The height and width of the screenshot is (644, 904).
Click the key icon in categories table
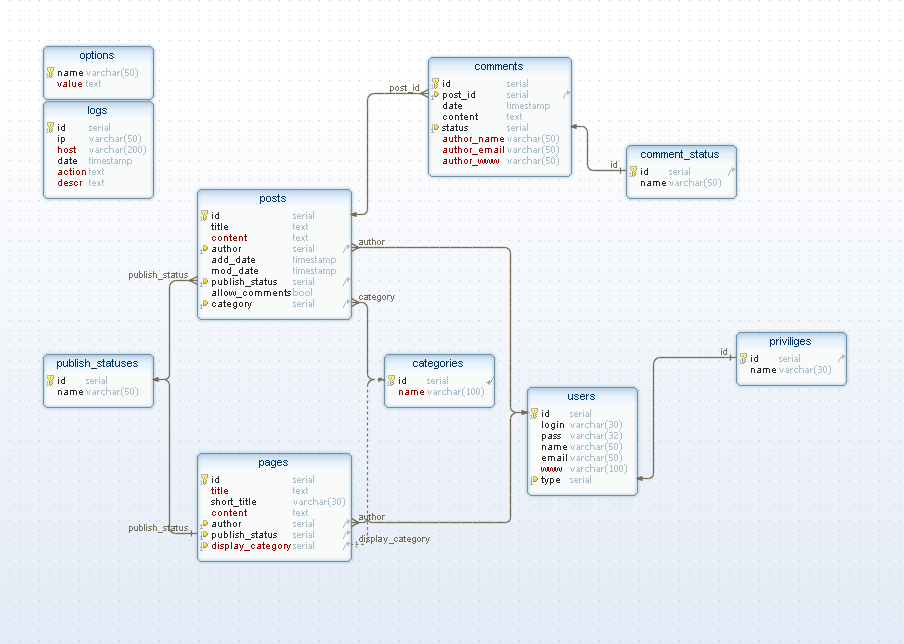point(391,381)
